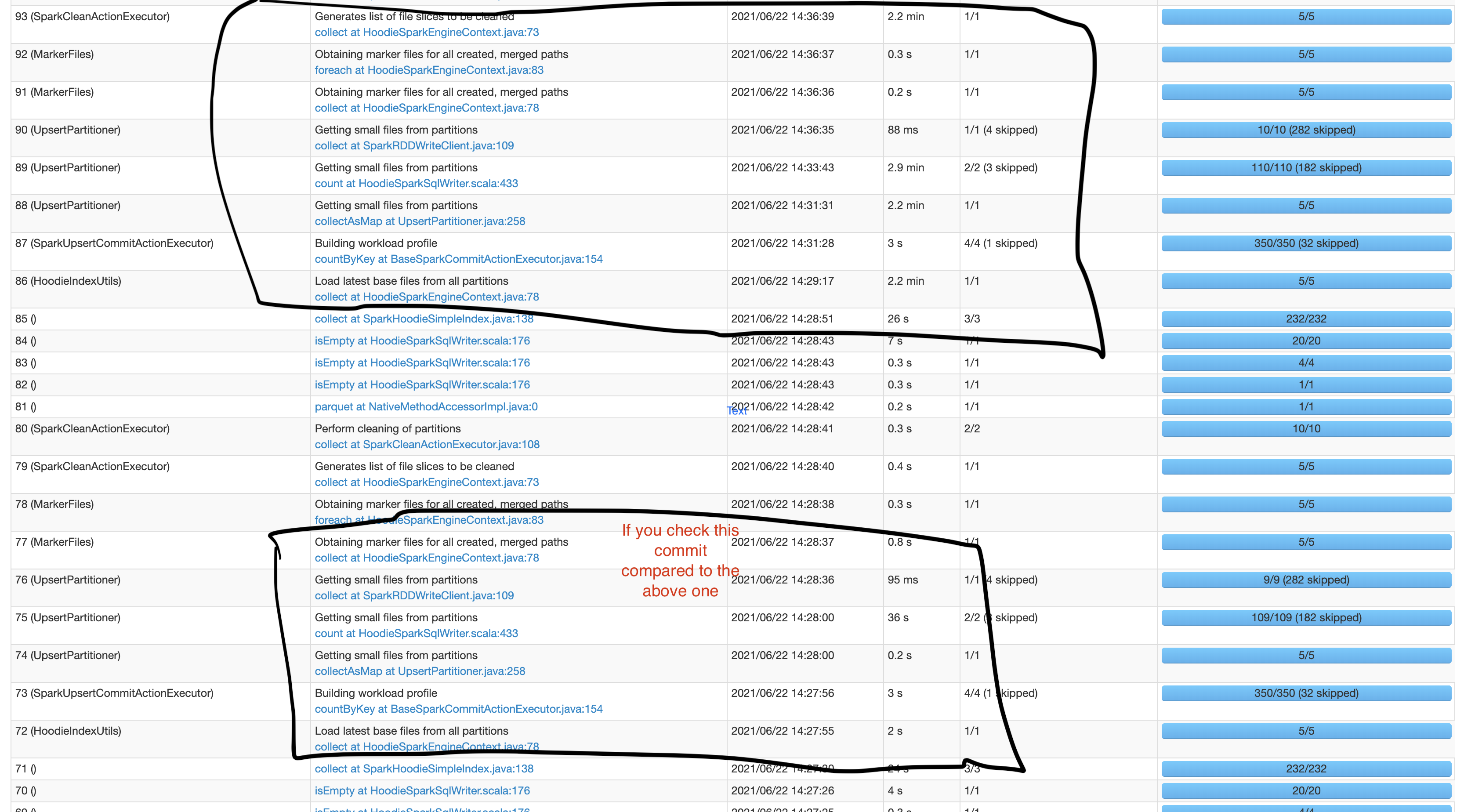This screenshot has height=812, width=1464.
Task: Open parquet at NativeMethodAccessorImpl.java:0 link
Action: click(426, 407)
